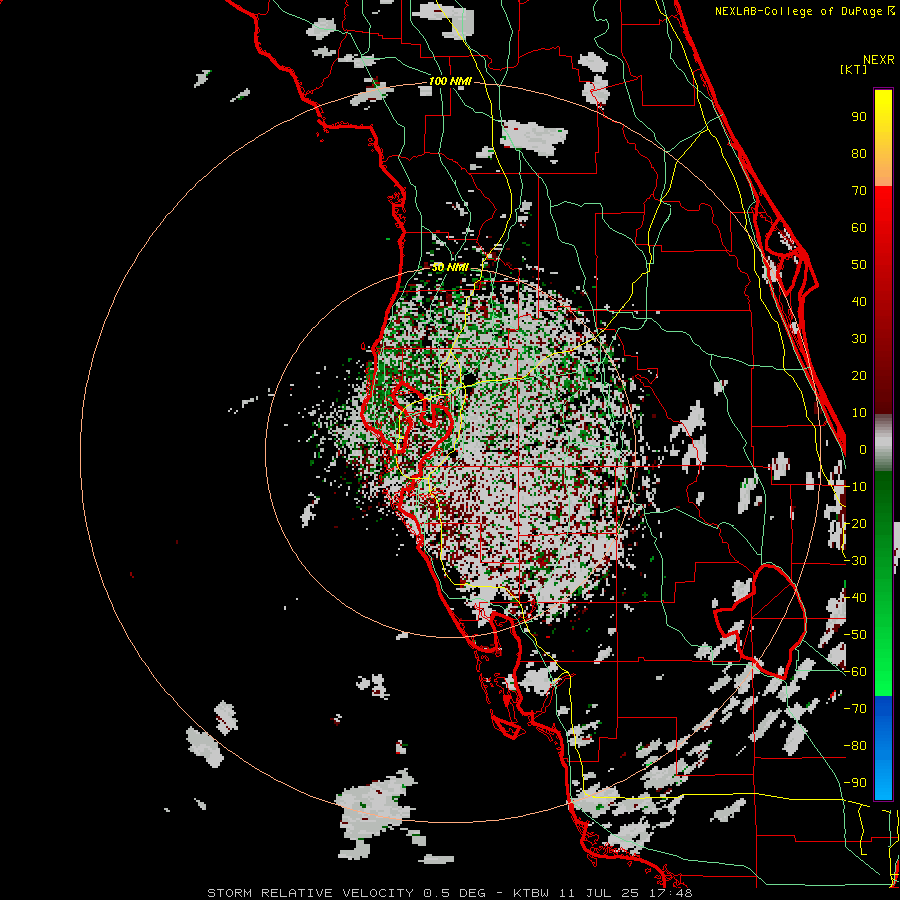900x900 pixels.
Task: Select the -80 knot scale label
Action: [855, 746]
